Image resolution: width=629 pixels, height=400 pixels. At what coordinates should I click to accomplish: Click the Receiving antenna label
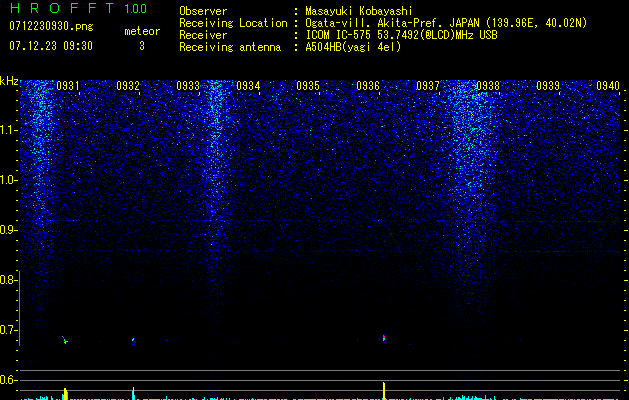[x=230, y=47]
